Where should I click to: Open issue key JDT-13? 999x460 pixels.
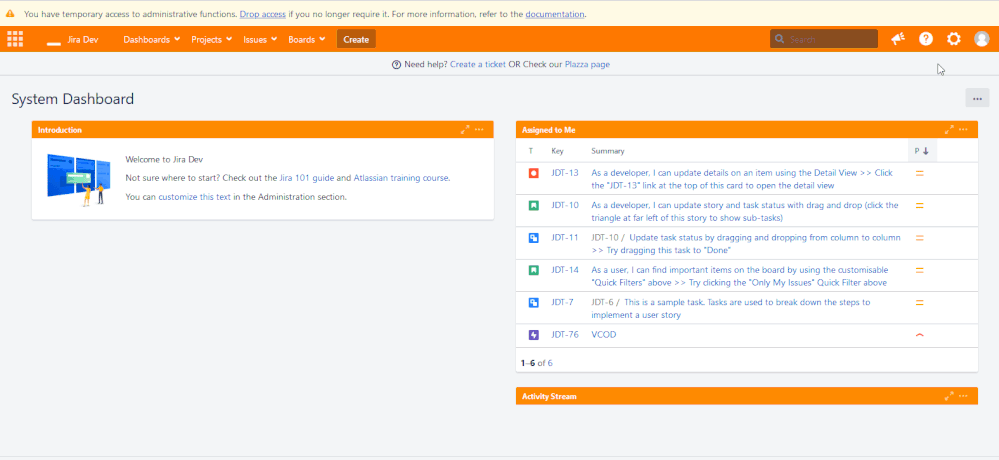coord(565,173)
